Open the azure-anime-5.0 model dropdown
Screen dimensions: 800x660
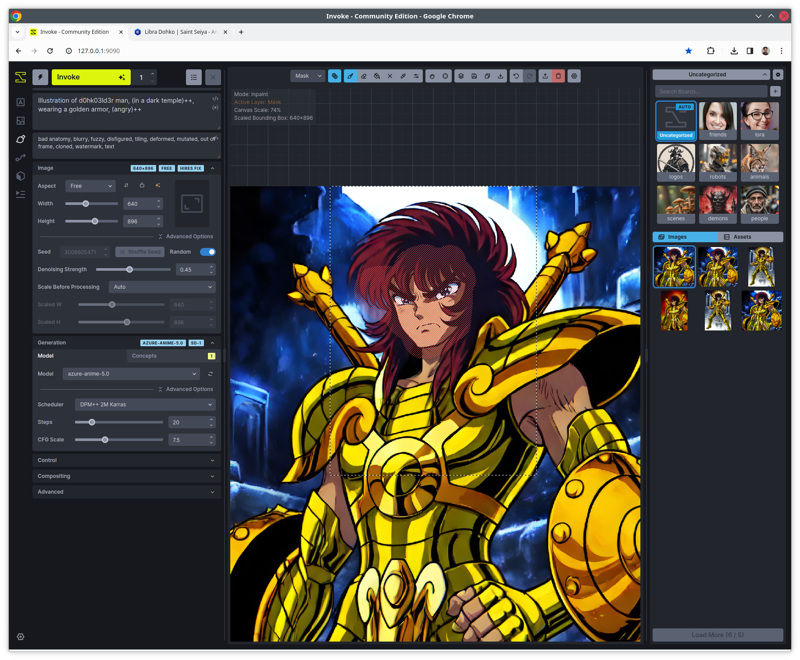[x=131, y=374]
